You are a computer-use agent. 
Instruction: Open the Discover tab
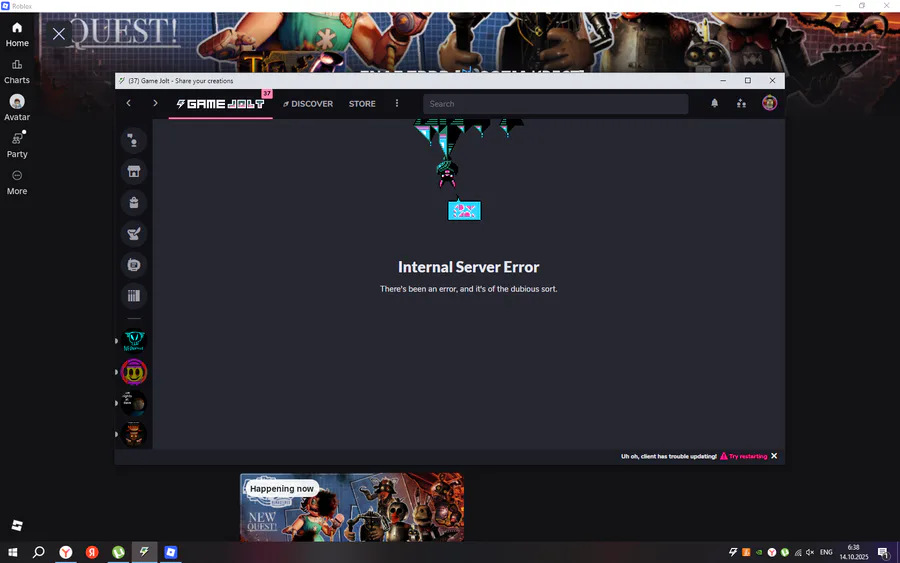pos(308,104)
